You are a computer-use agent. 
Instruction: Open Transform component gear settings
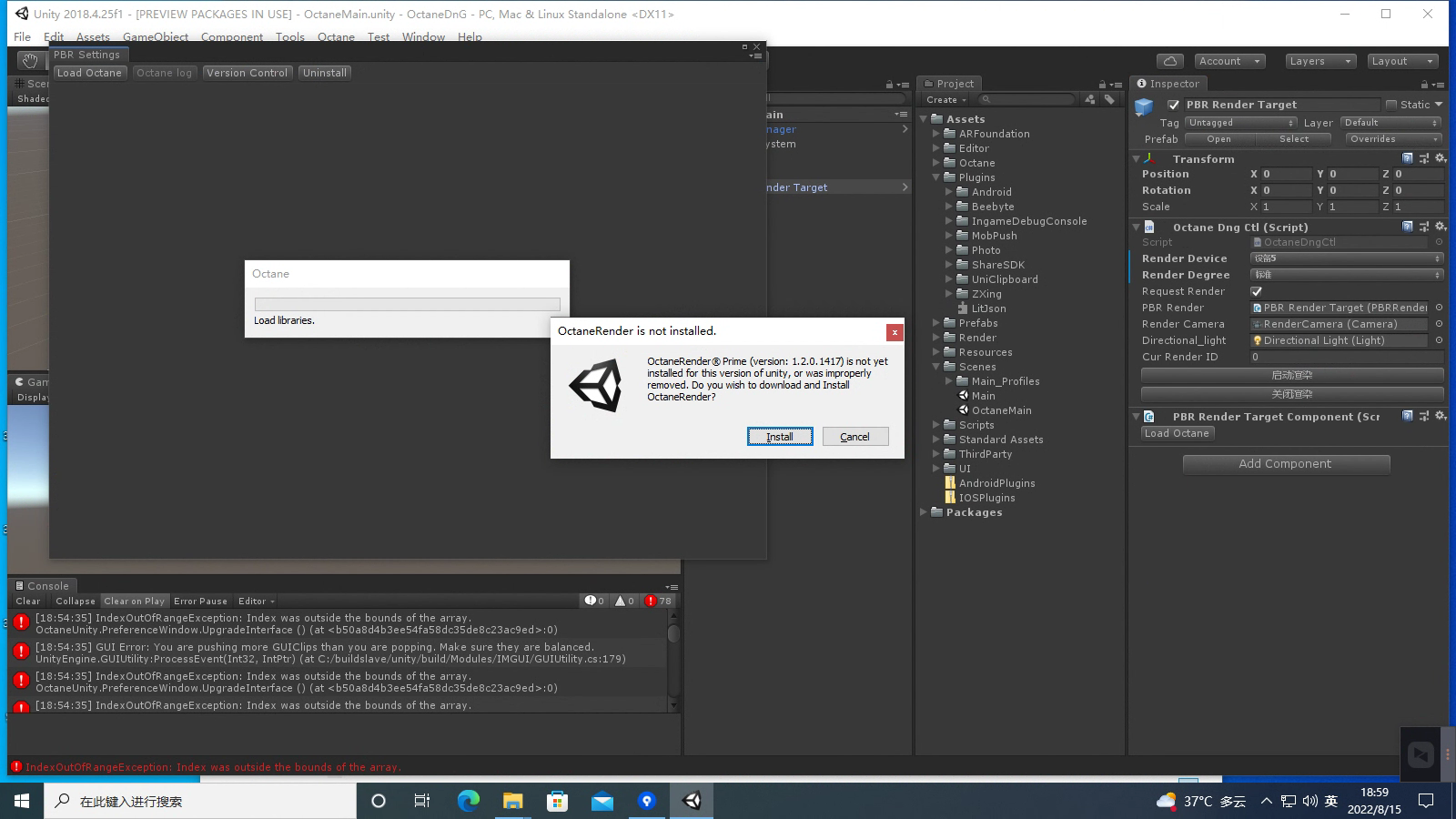pyautogui.click(x=1440, y=158)
